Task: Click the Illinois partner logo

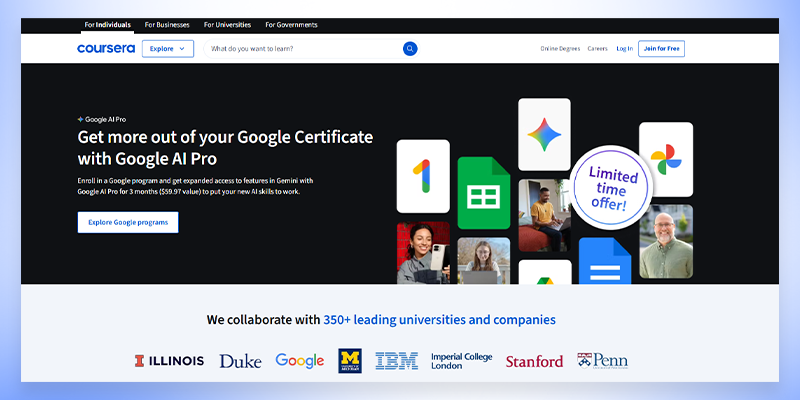Action: [x=169, y=361]
